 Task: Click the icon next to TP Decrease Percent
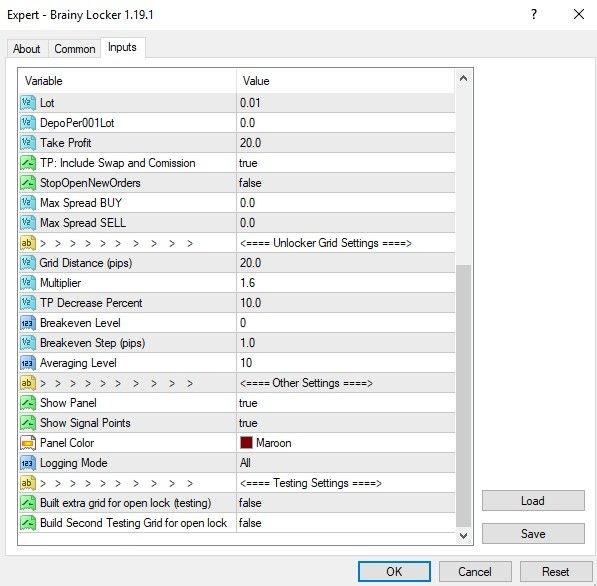pyautogui.click(x=28, y=303)
